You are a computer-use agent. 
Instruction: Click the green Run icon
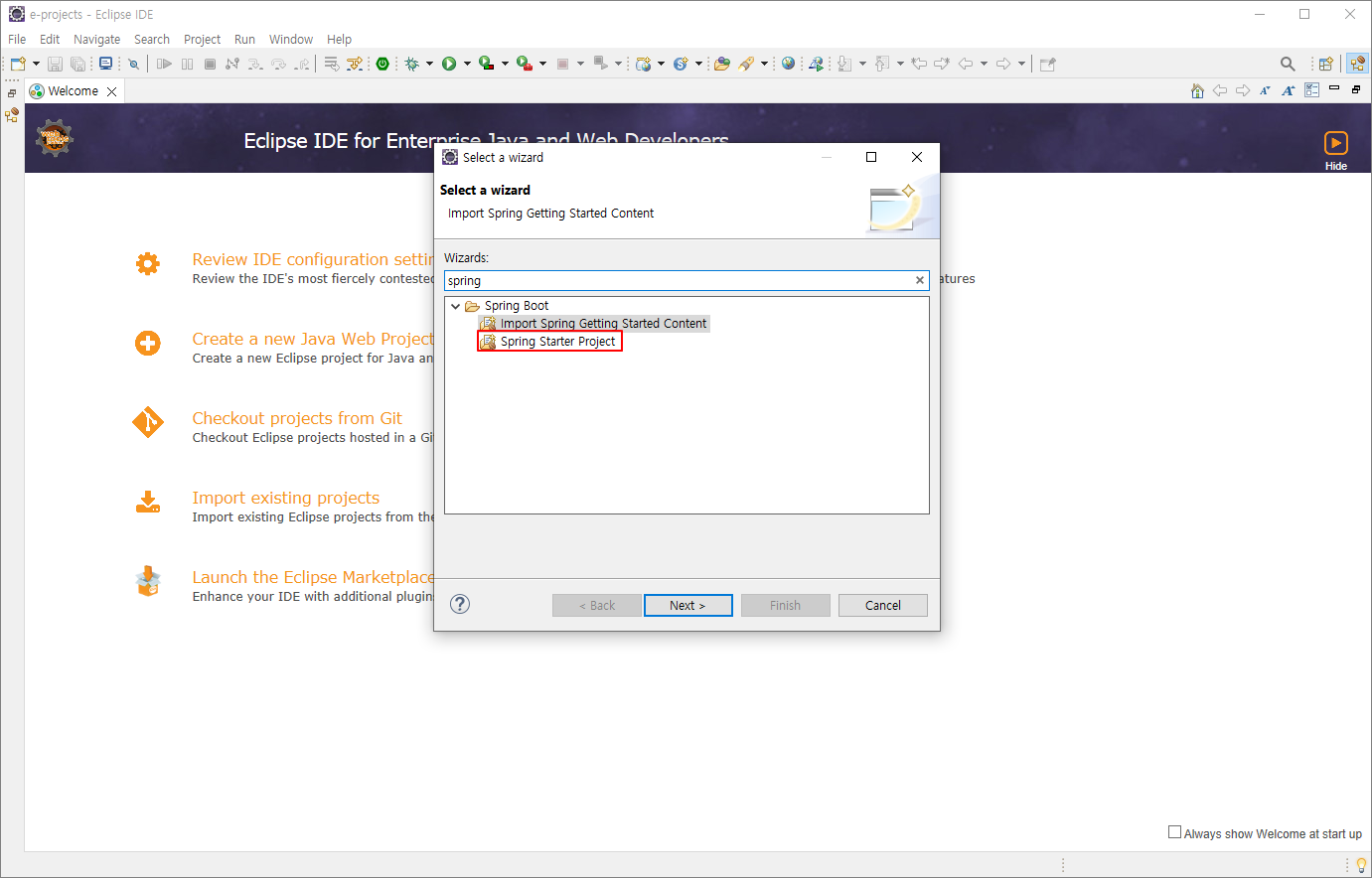[449, 64]
